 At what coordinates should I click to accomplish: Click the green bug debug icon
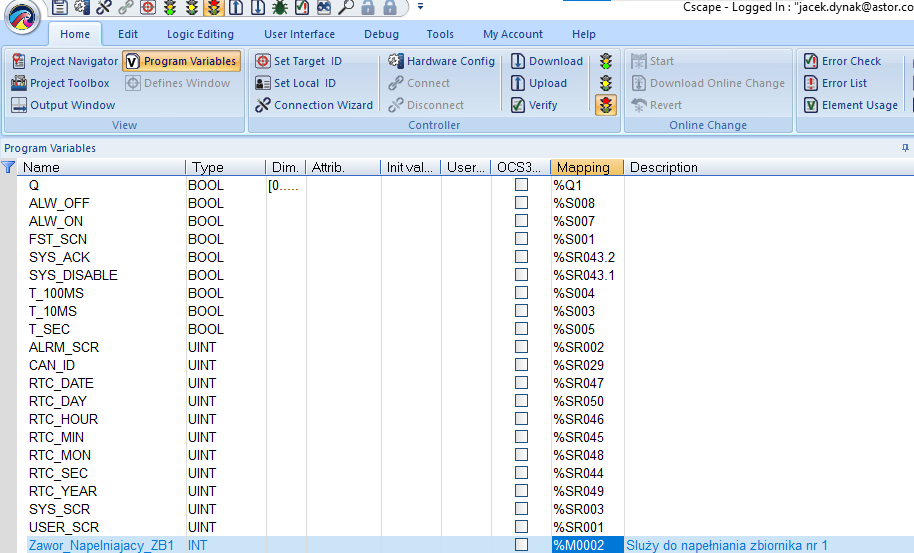[x=280, y=7]
